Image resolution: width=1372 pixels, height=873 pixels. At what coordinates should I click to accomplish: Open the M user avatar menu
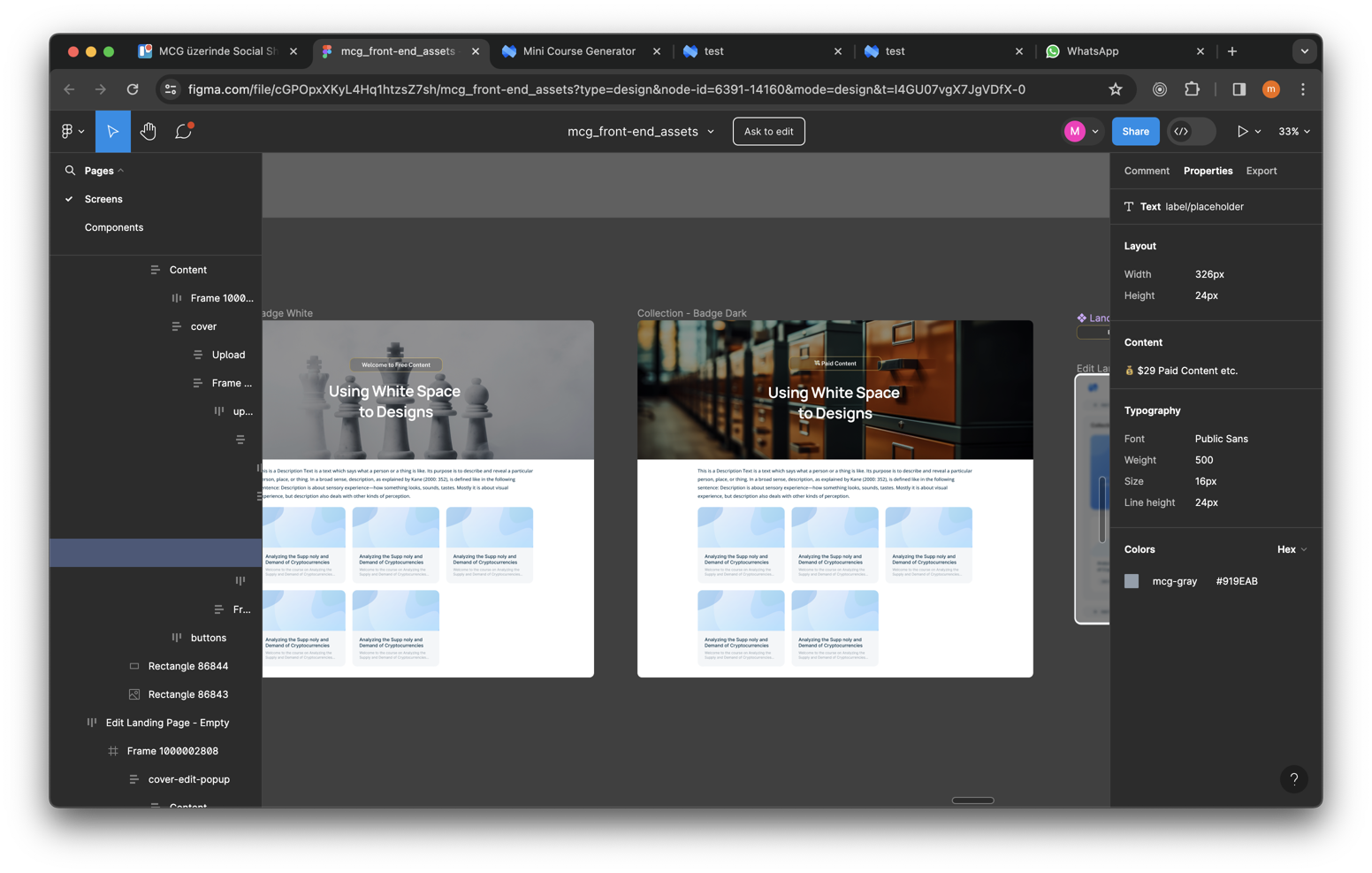[1075, 131]
